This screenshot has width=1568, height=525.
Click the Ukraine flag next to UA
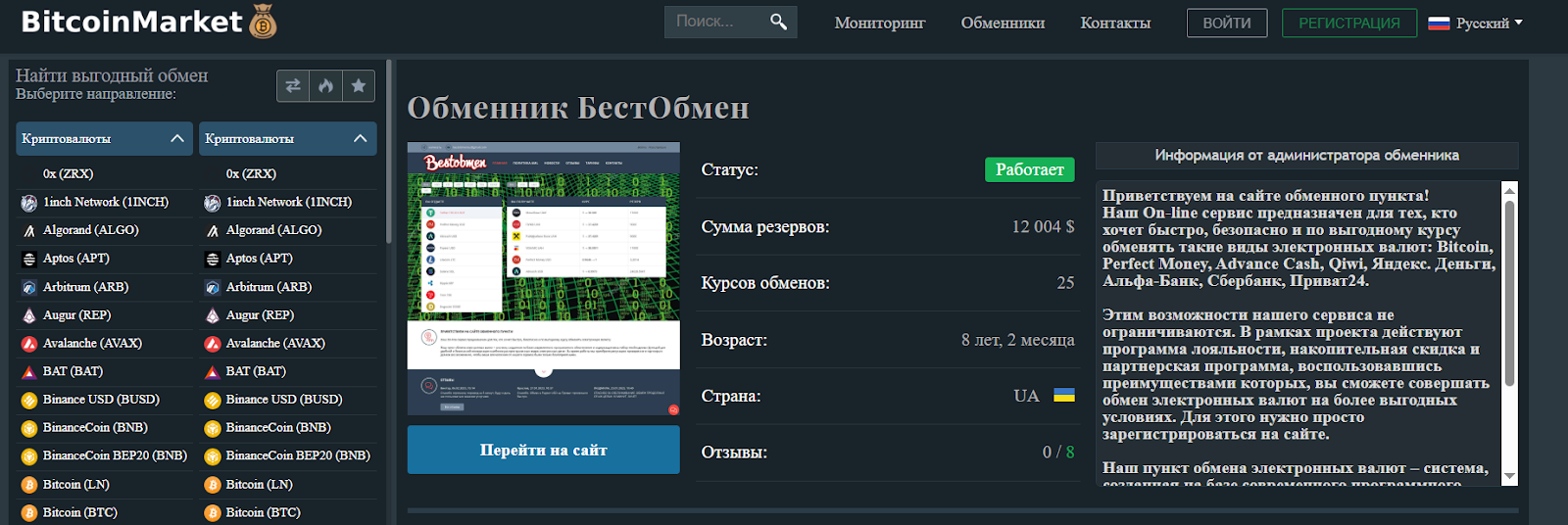pos(1064,396)
